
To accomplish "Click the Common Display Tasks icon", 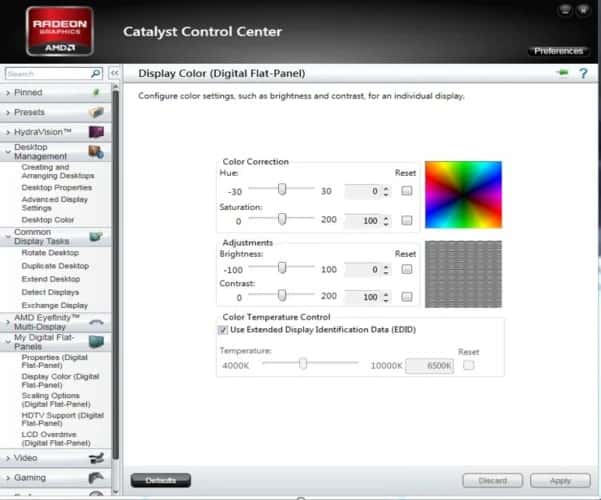I will [x=96, y=237].
